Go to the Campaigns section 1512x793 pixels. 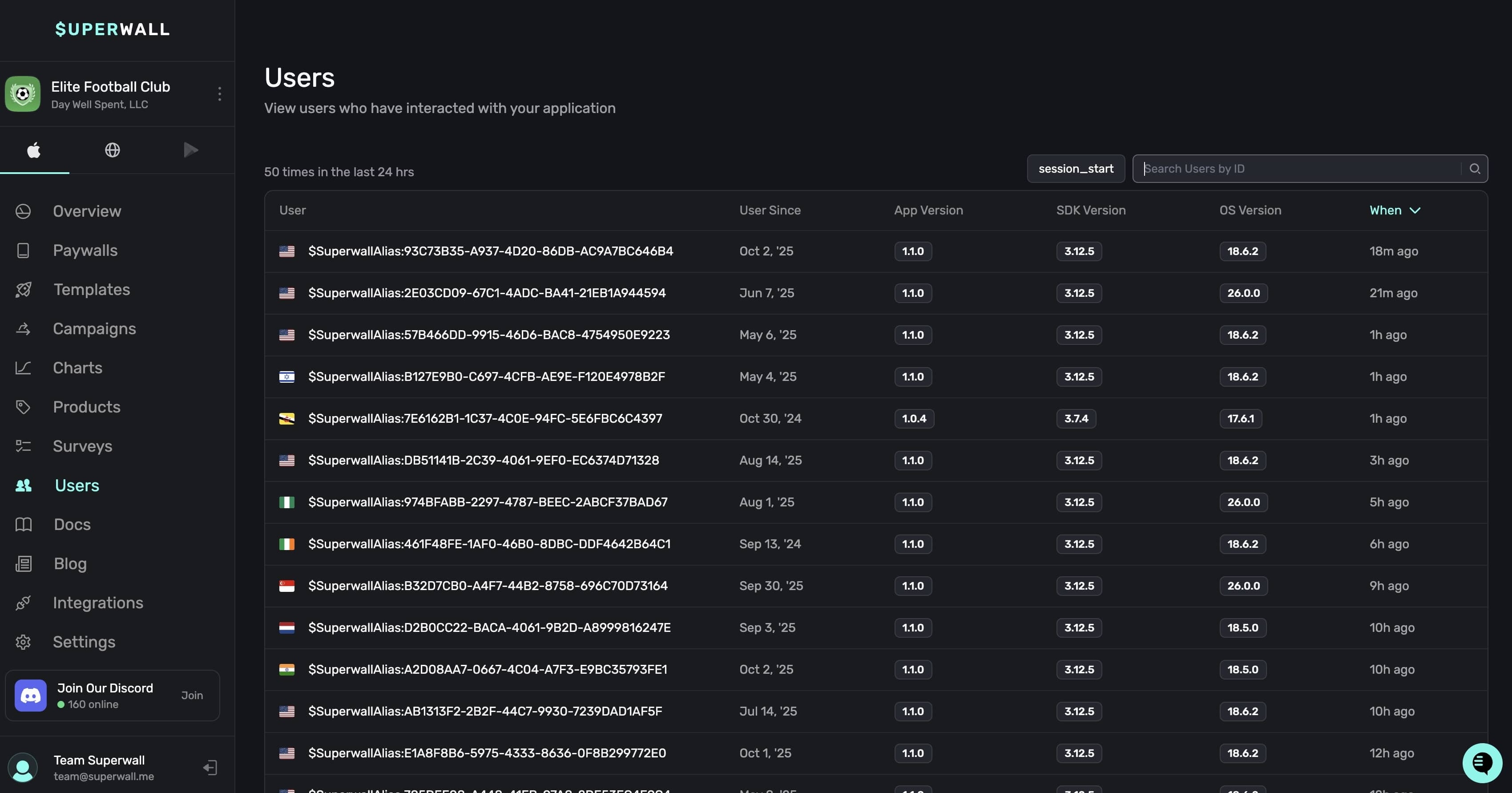coord(94,329)
